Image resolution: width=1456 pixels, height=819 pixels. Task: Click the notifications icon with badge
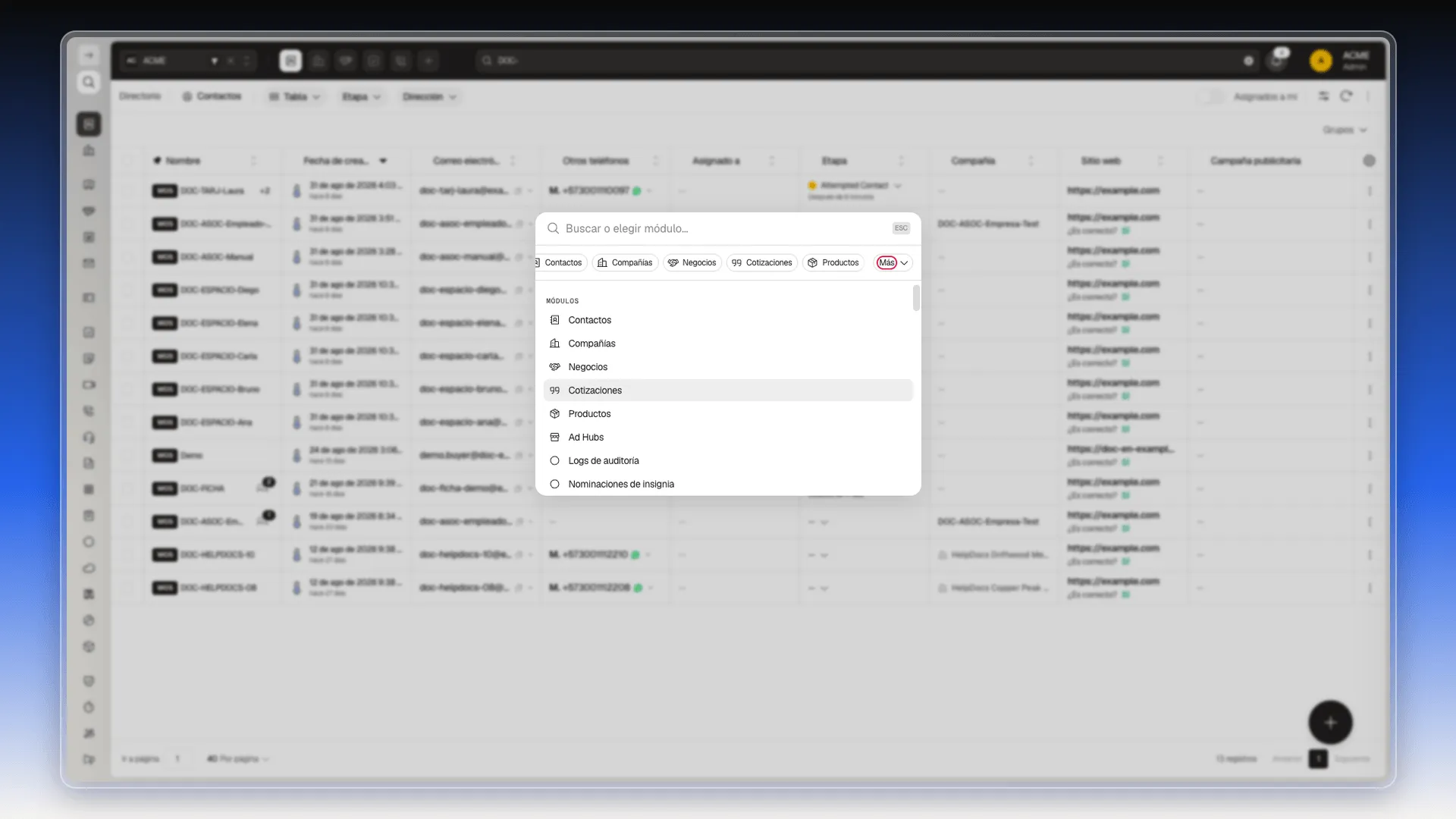pos(1278,60)
